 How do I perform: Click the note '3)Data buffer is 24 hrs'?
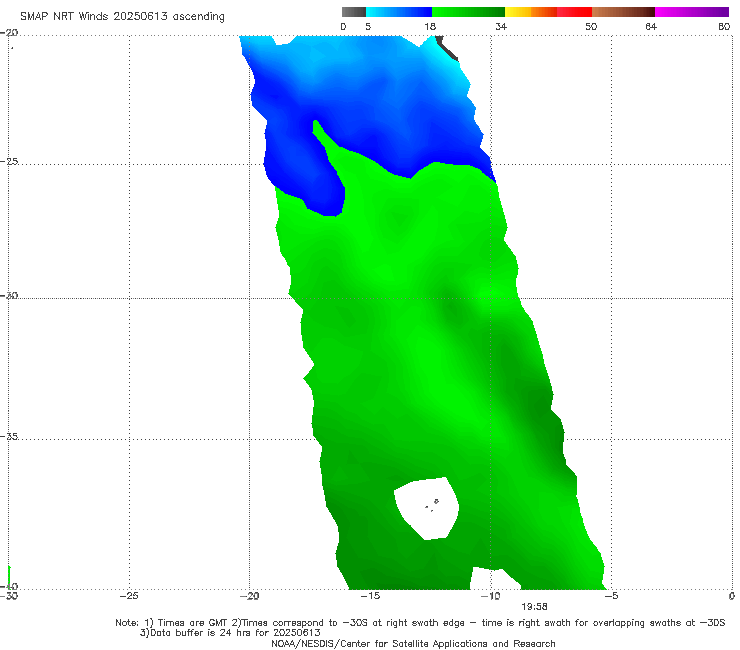230,633
